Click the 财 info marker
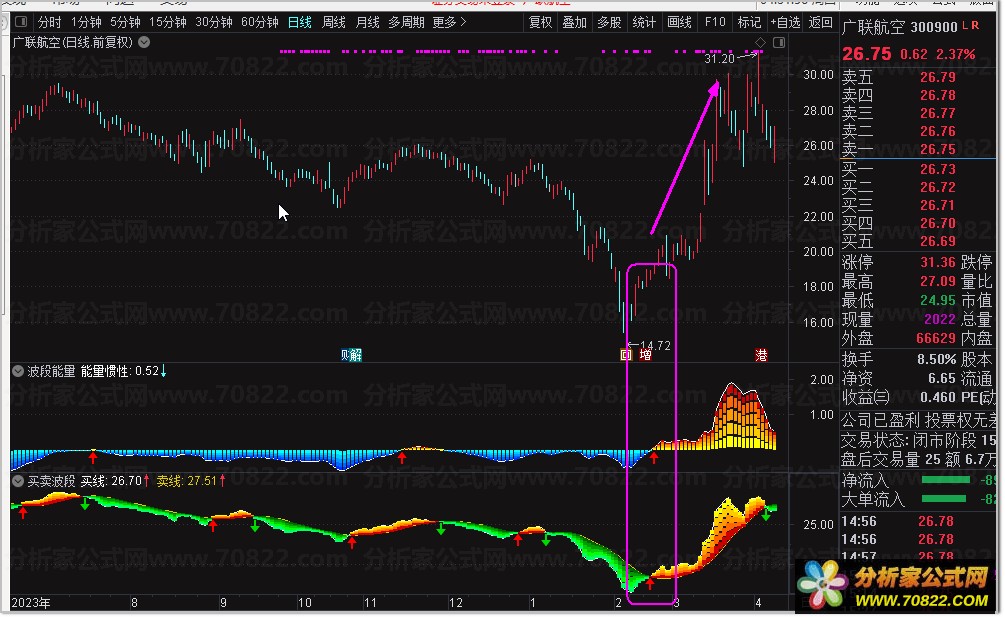 (x=345, y=354)
